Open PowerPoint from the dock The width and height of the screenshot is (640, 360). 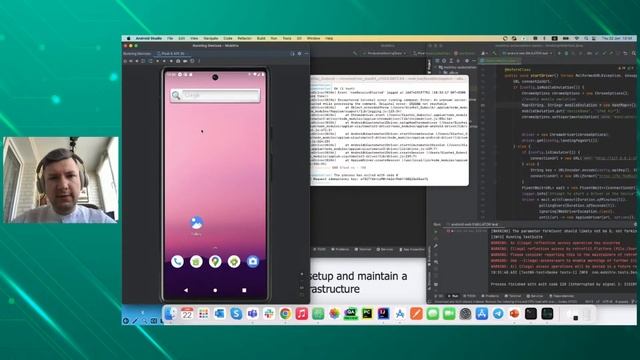pos(514,313)
